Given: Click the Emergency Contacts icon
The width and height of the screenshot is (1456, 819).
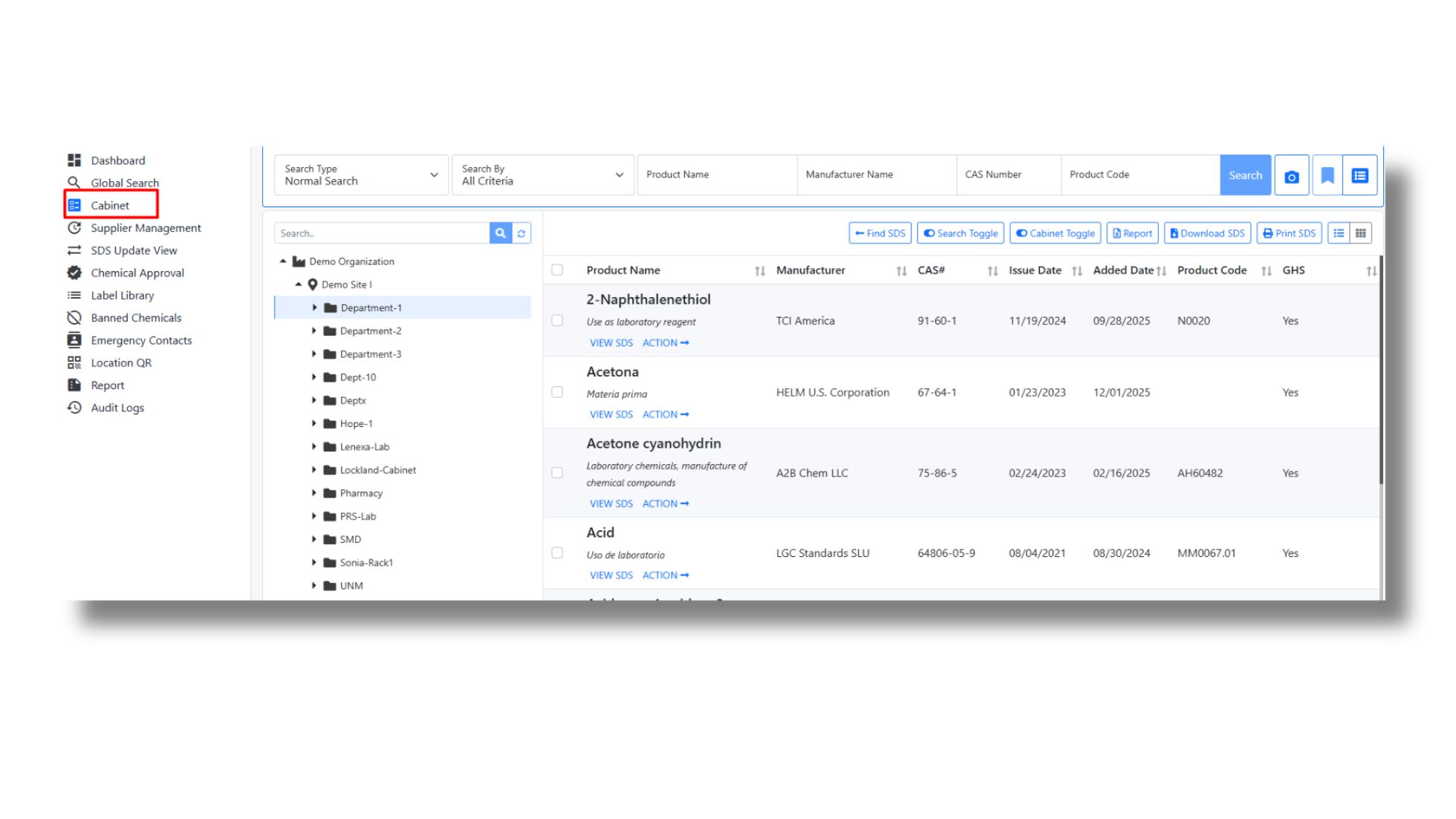Looking at the screenshot, I should (x=74, y=340).
